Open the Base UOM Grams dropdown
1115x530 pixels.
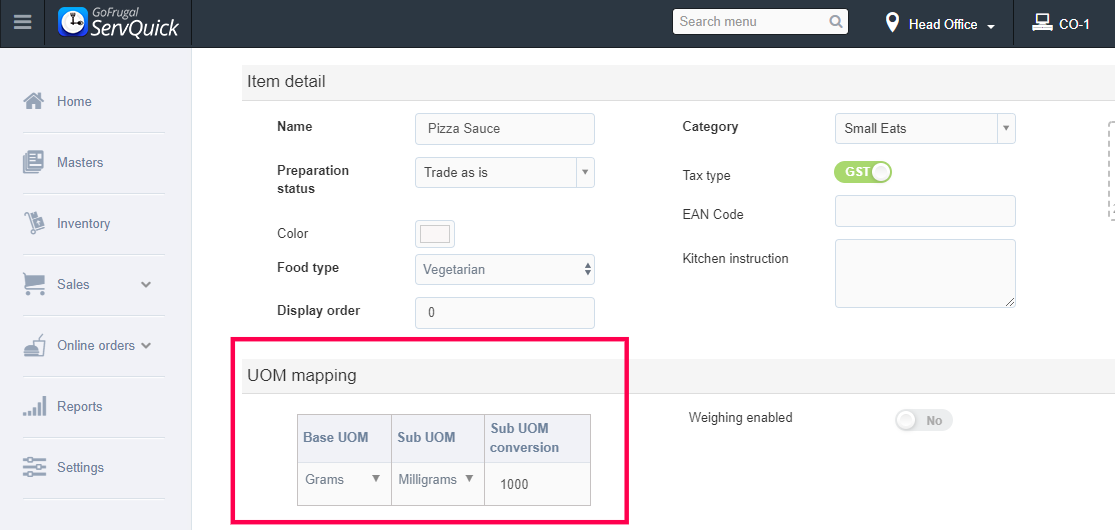[x=343, y=480]
